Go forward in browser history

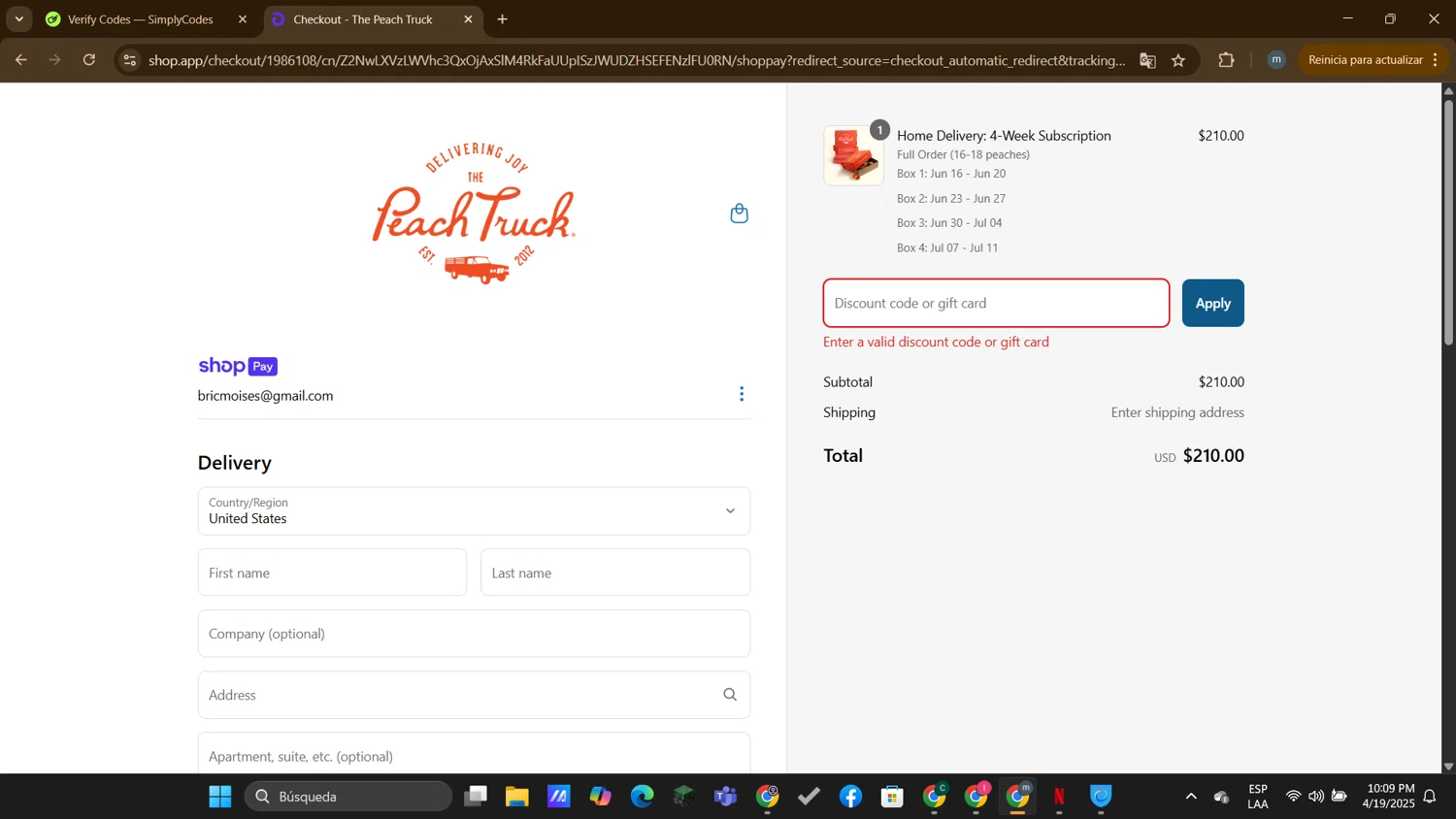tap(54, 60)
